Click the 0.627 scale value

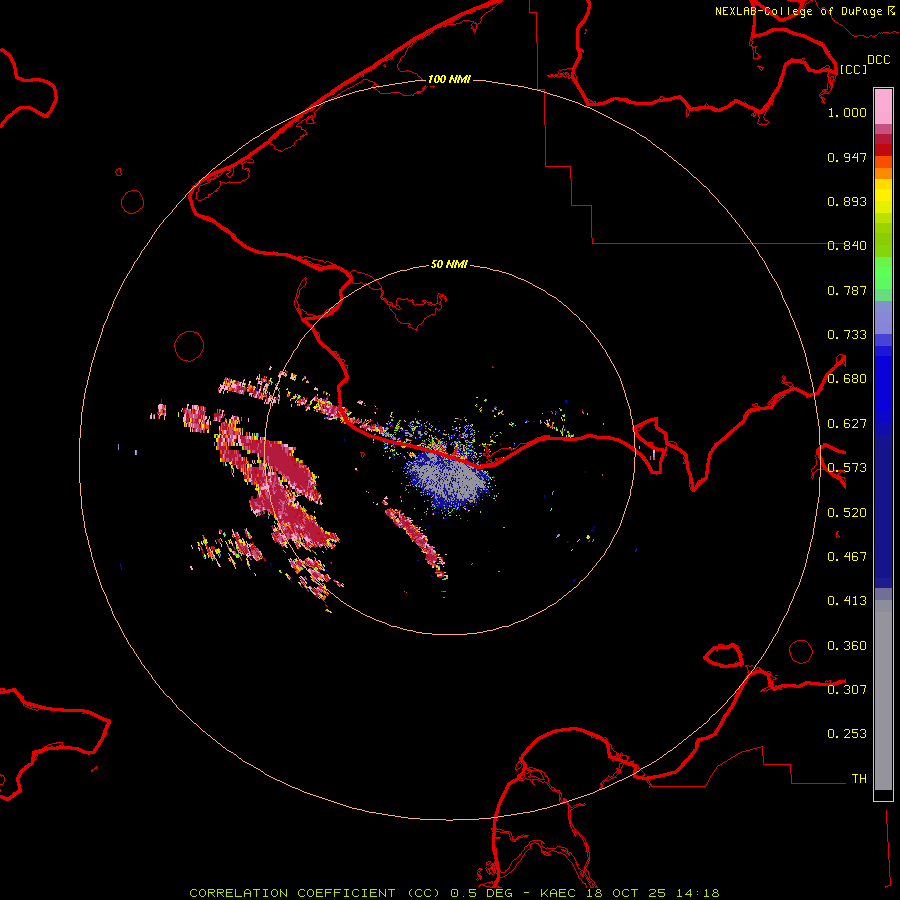[x=847, y=424]
